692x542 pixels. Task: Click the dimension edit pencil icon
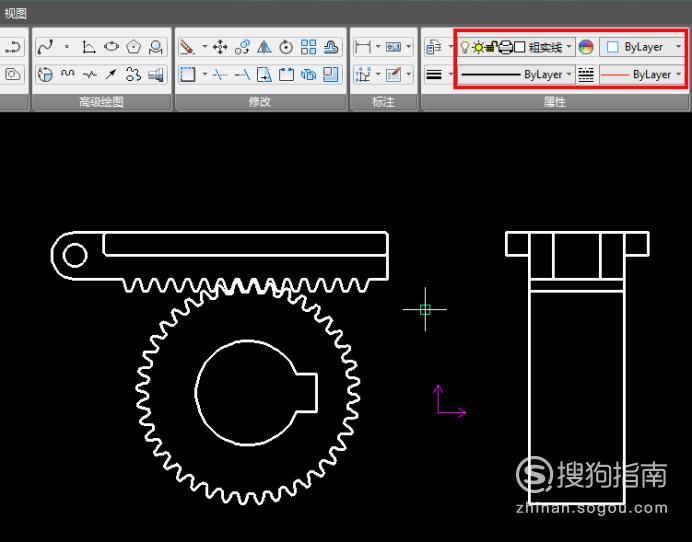[393, 74]
